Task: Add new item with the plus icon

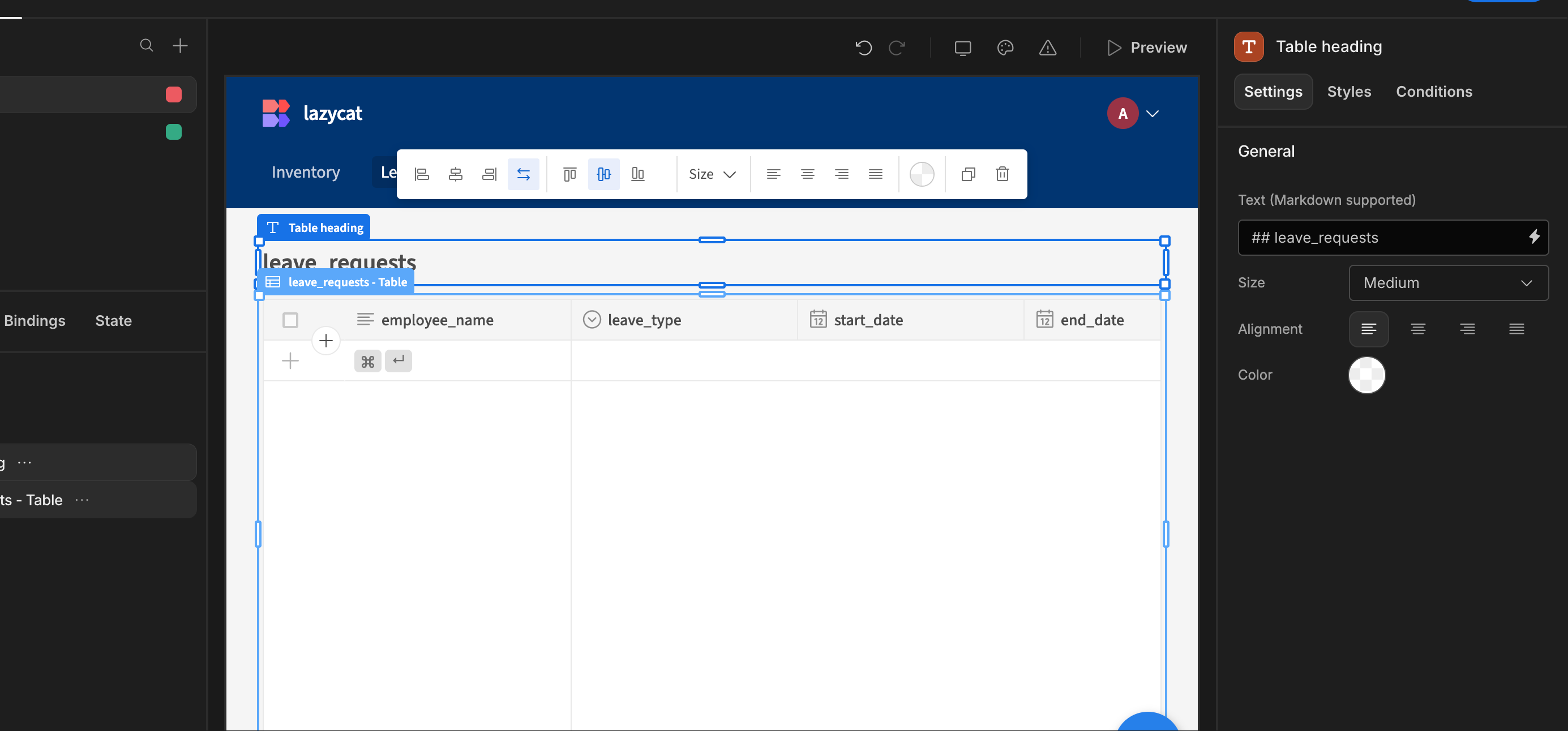Action: [180, 45]
